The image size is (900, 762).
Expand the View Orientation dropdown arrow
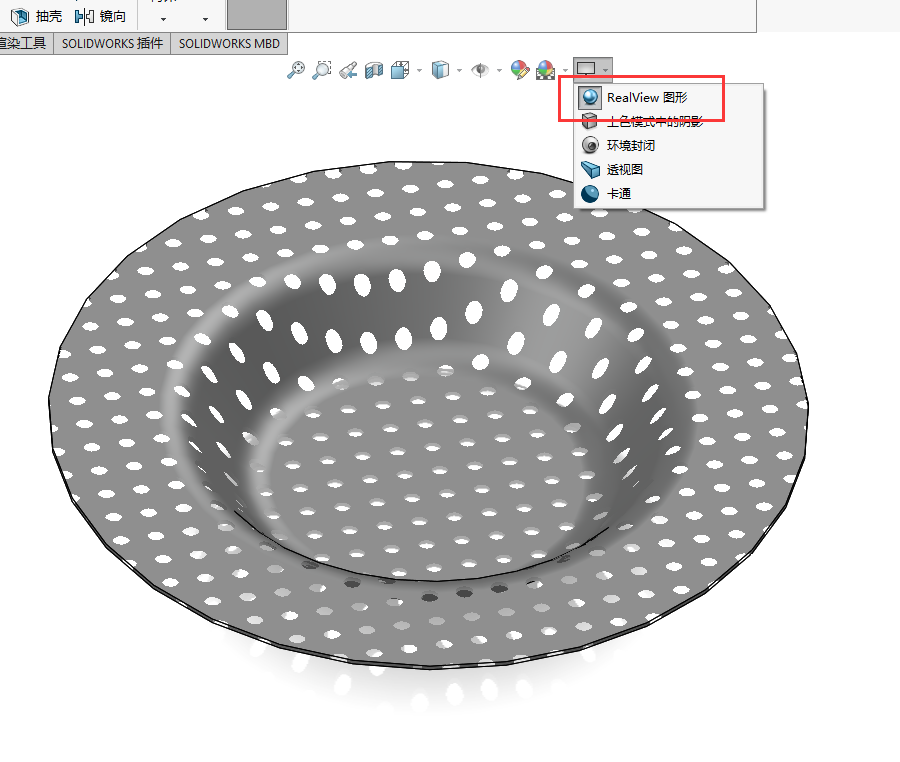(419, 71)
